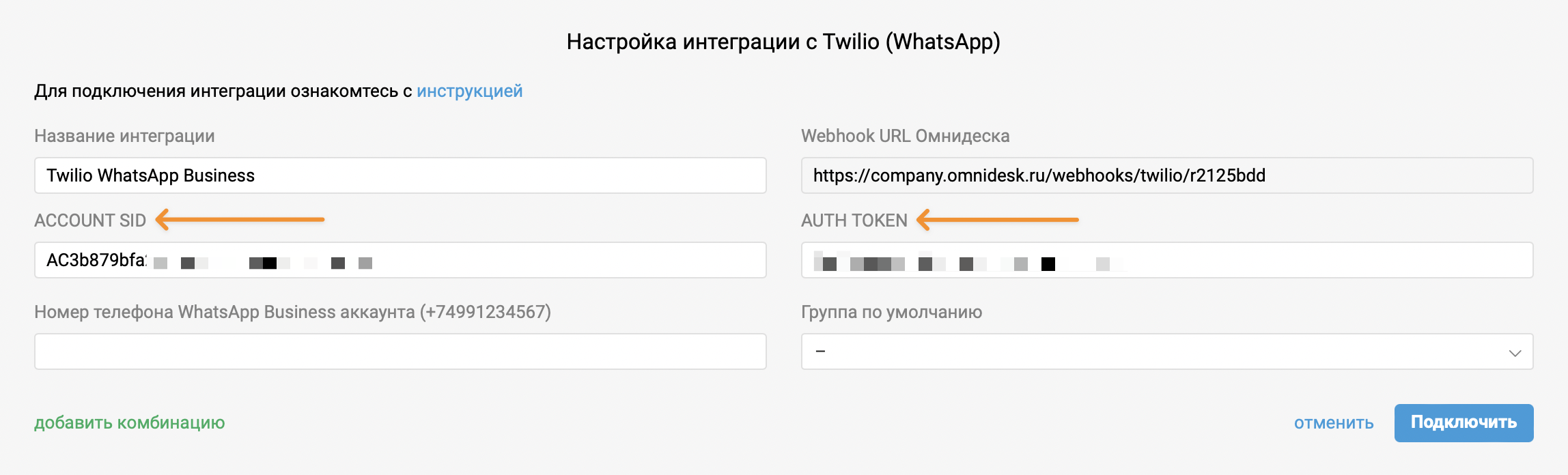Viewport: 1568px width, 475px height.
Task: Click the Подключить button
Action: (x=1464, y=423)
